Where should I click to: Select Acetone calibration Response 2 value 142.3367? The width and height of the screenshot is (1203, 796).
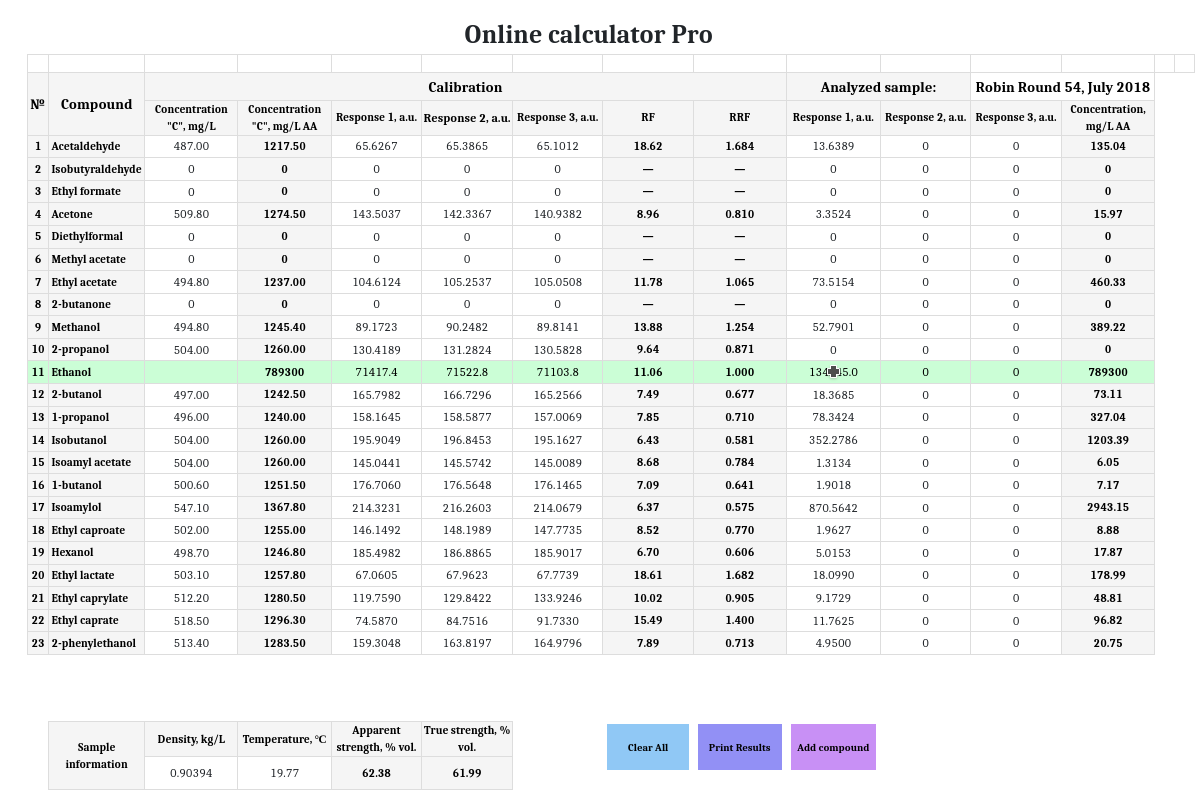(466, 214)
